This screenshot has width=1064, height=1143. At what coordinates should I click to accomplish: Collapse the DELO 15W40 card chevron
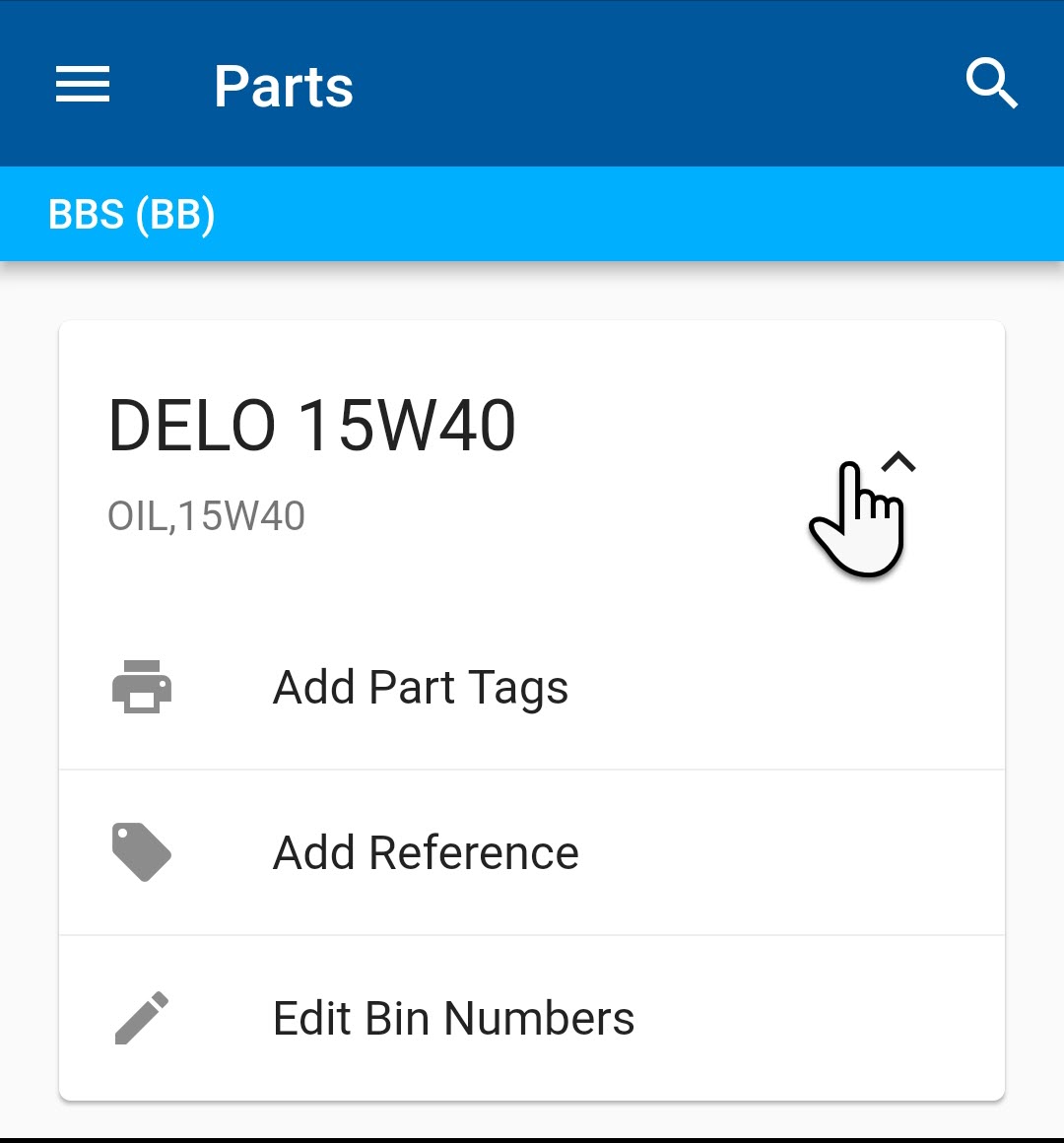click(898, 461)
